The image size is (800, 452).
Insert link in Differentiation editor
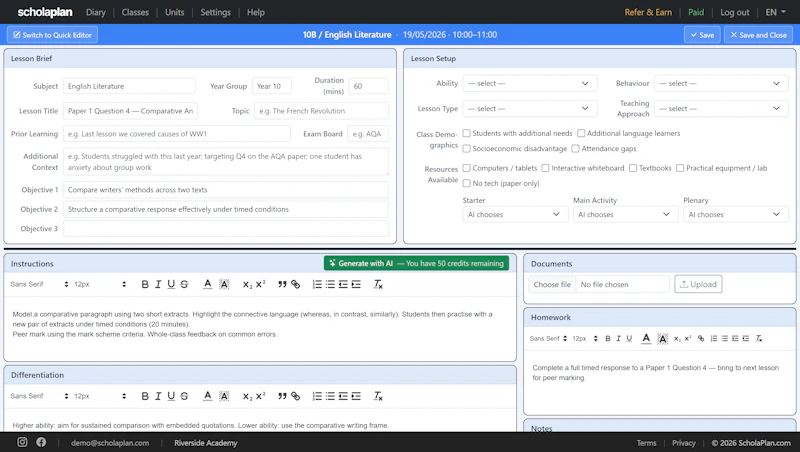pyautogui.click(x=295, y=396)
